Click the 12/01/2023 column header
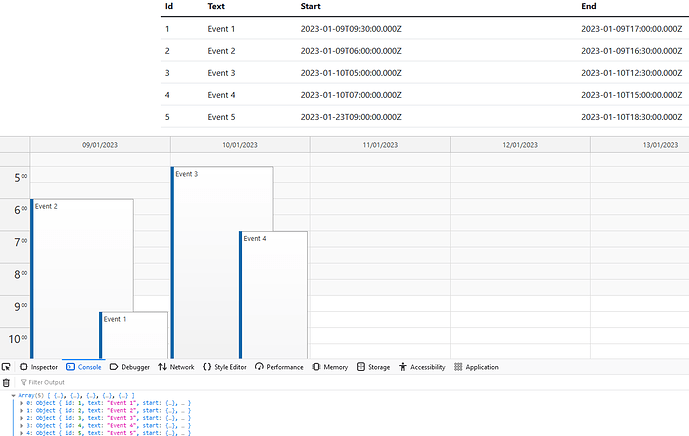Viewport: 689px width, 436px height. (x=520, y=145)
